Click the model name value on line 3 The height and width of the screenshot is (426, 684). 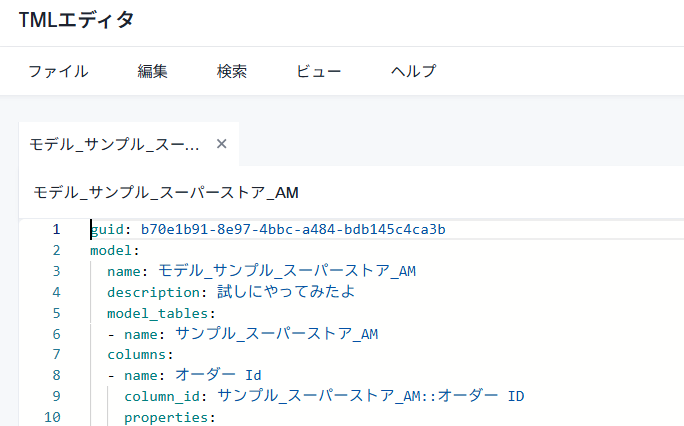[x=287, y=271]
